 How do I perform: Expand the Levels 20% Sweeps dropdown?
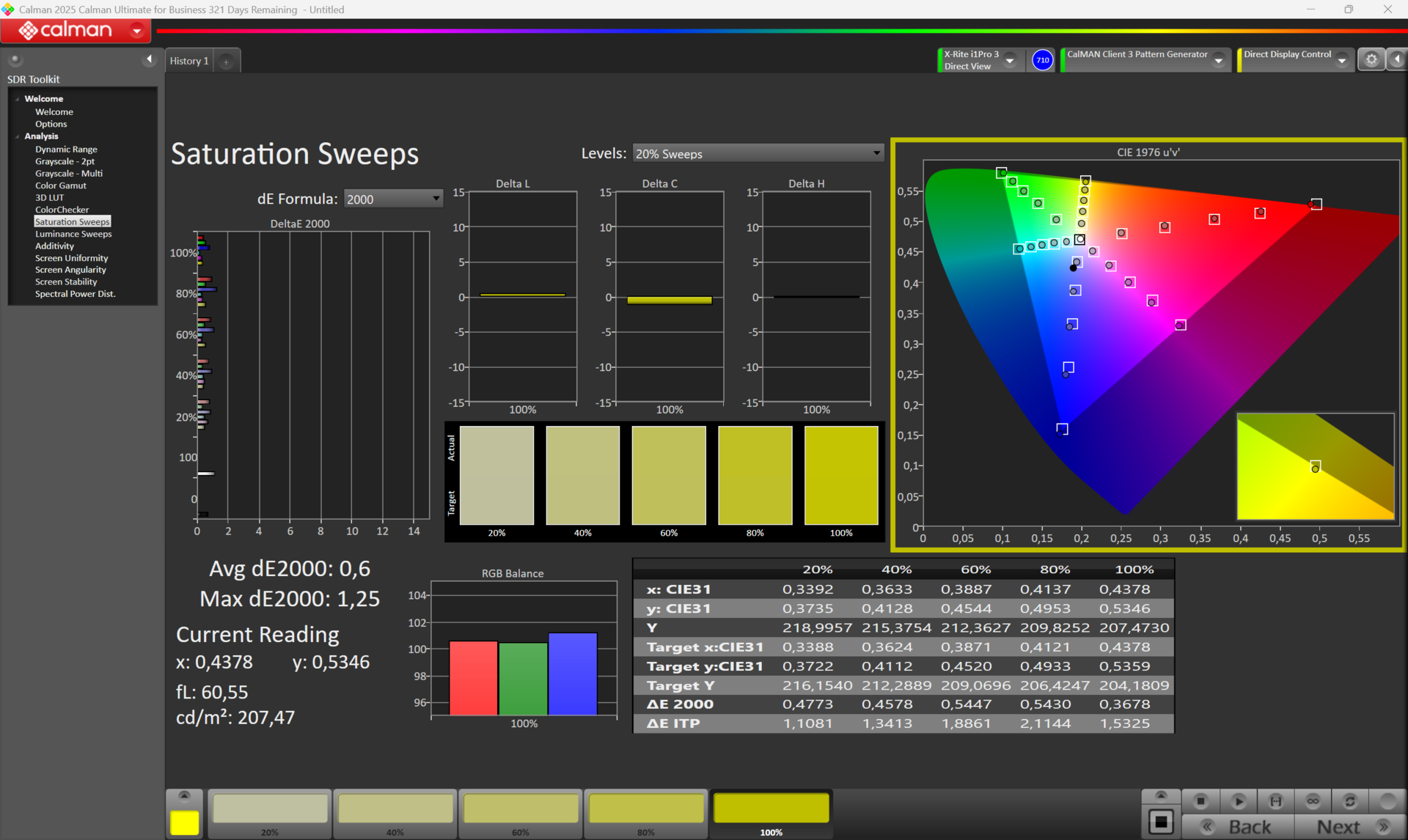point(876,153)
